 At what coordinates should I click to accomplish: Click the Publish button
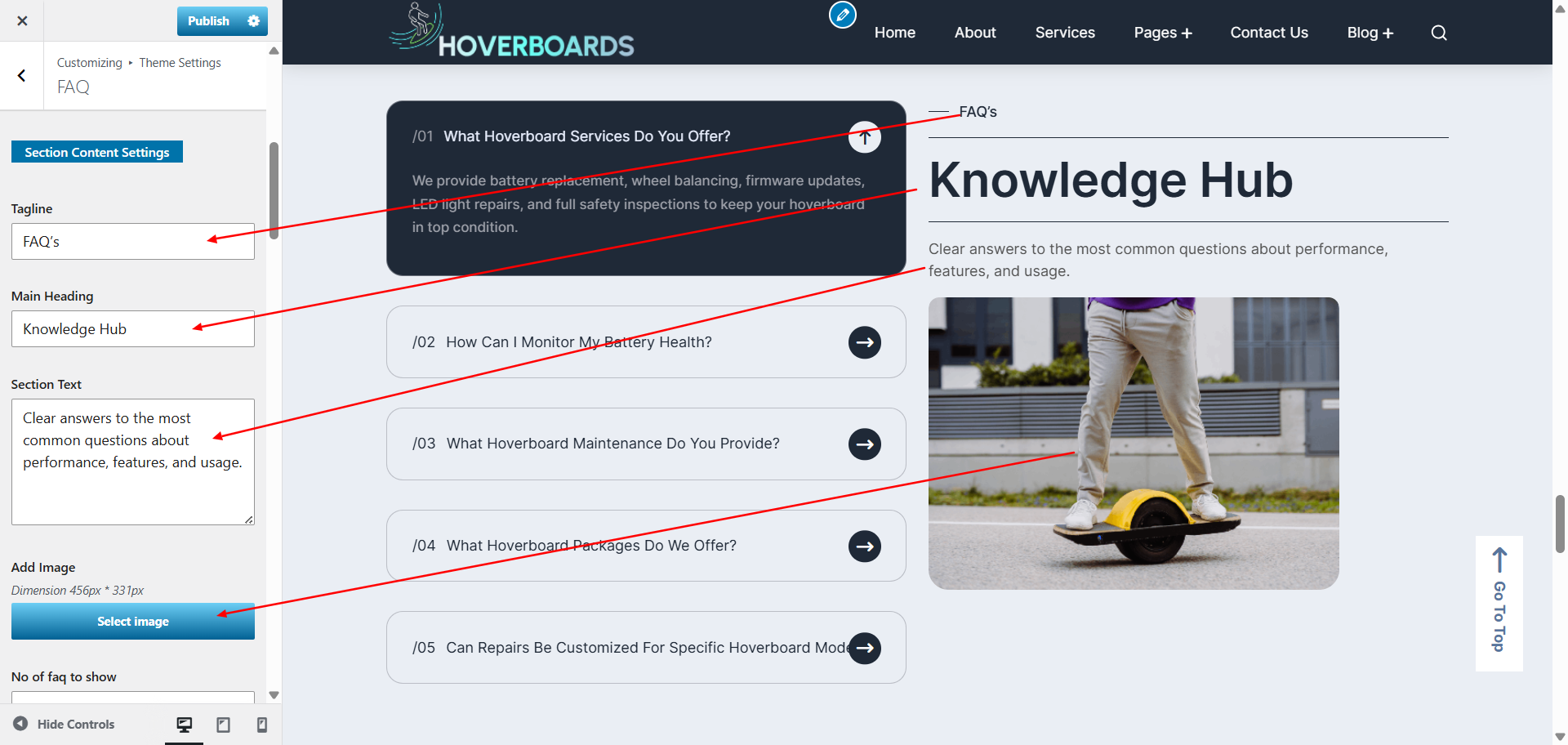[x=208, y=21]
